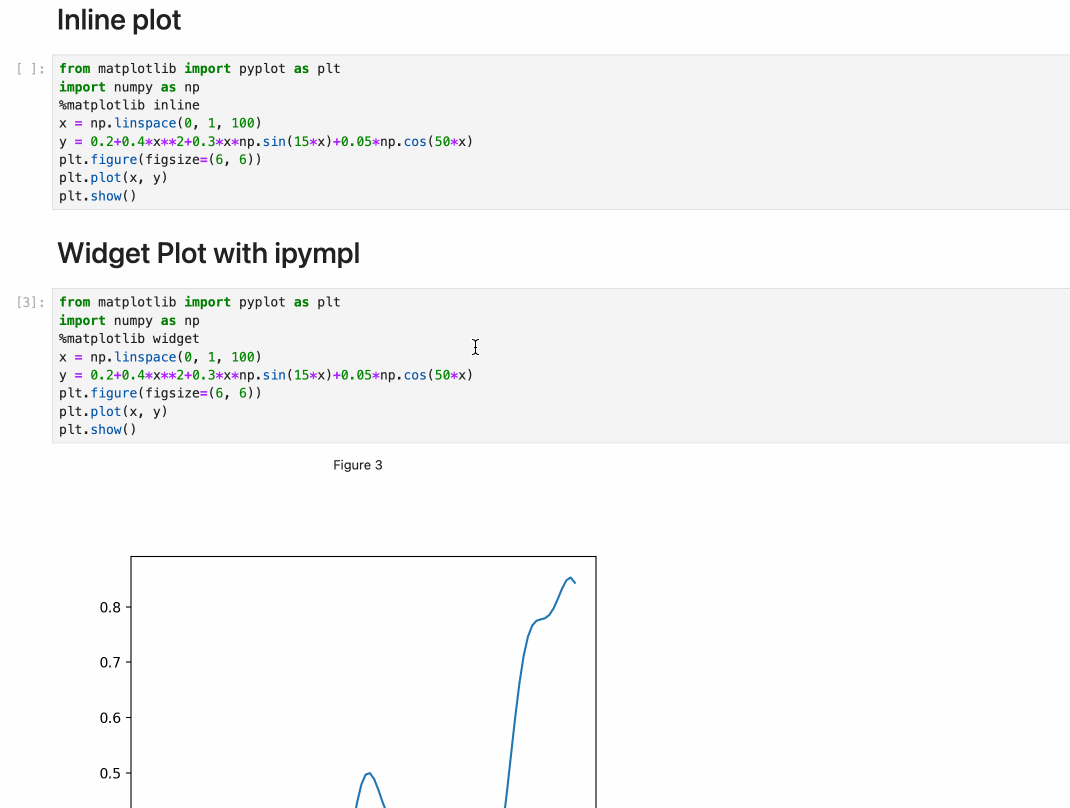
Task: Click "plt.show()" in the second cell
Action: (x=97, y=430)
